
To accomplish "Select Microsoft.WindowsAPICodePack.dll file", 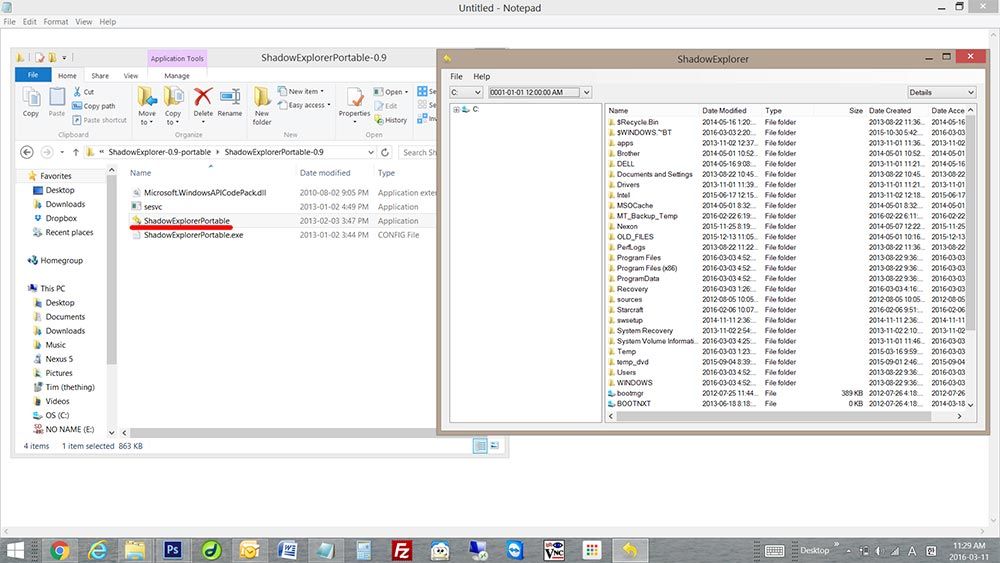I will (205, 193).
